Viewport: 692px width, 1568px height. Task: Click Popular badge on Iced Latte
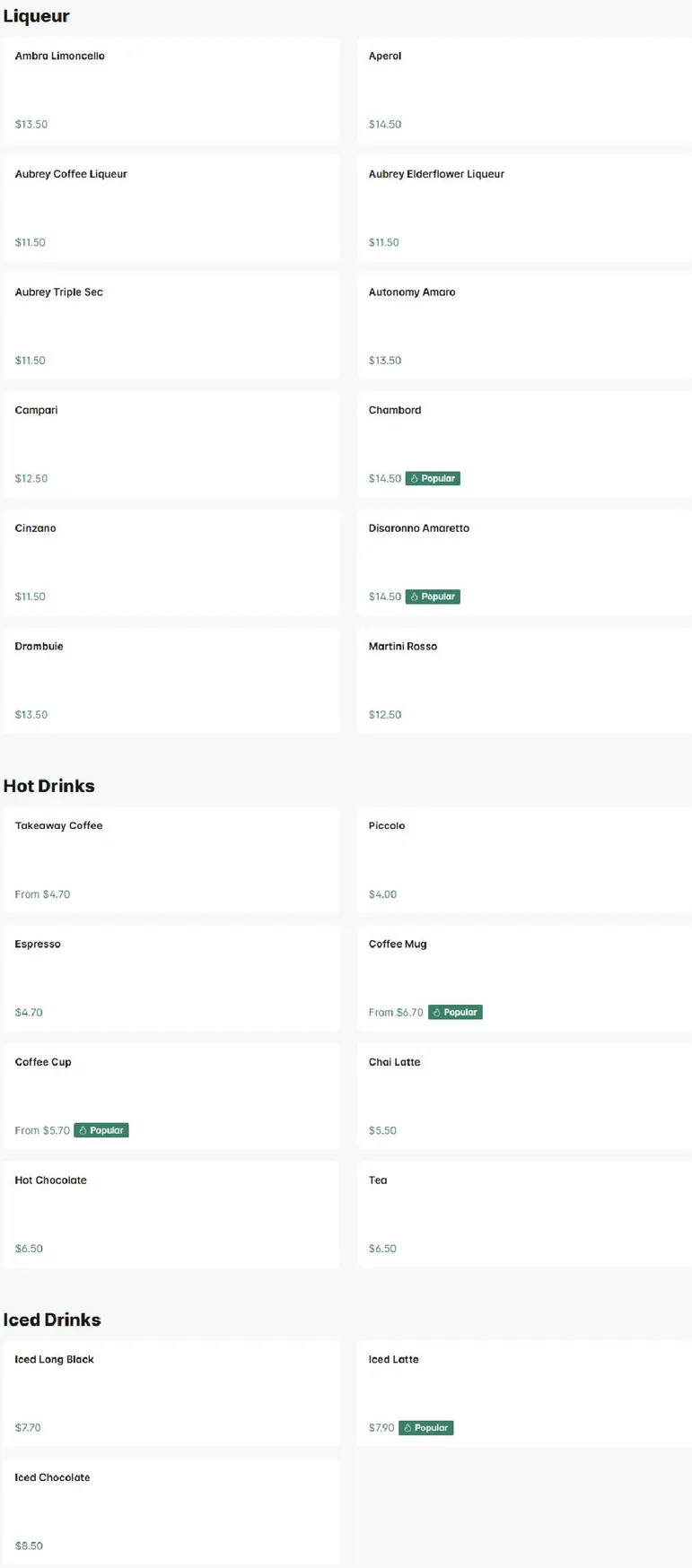point(426,1427)
